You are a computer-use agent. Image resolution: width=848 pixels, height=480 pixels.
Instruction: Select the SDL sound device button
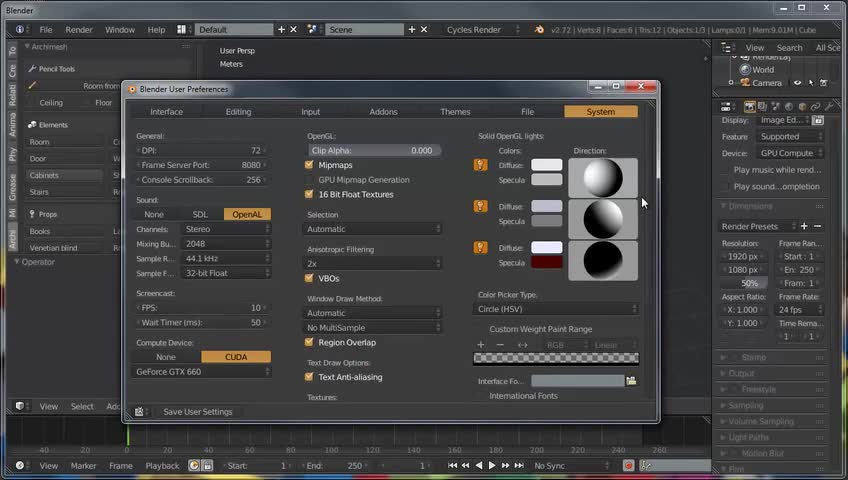200,215
